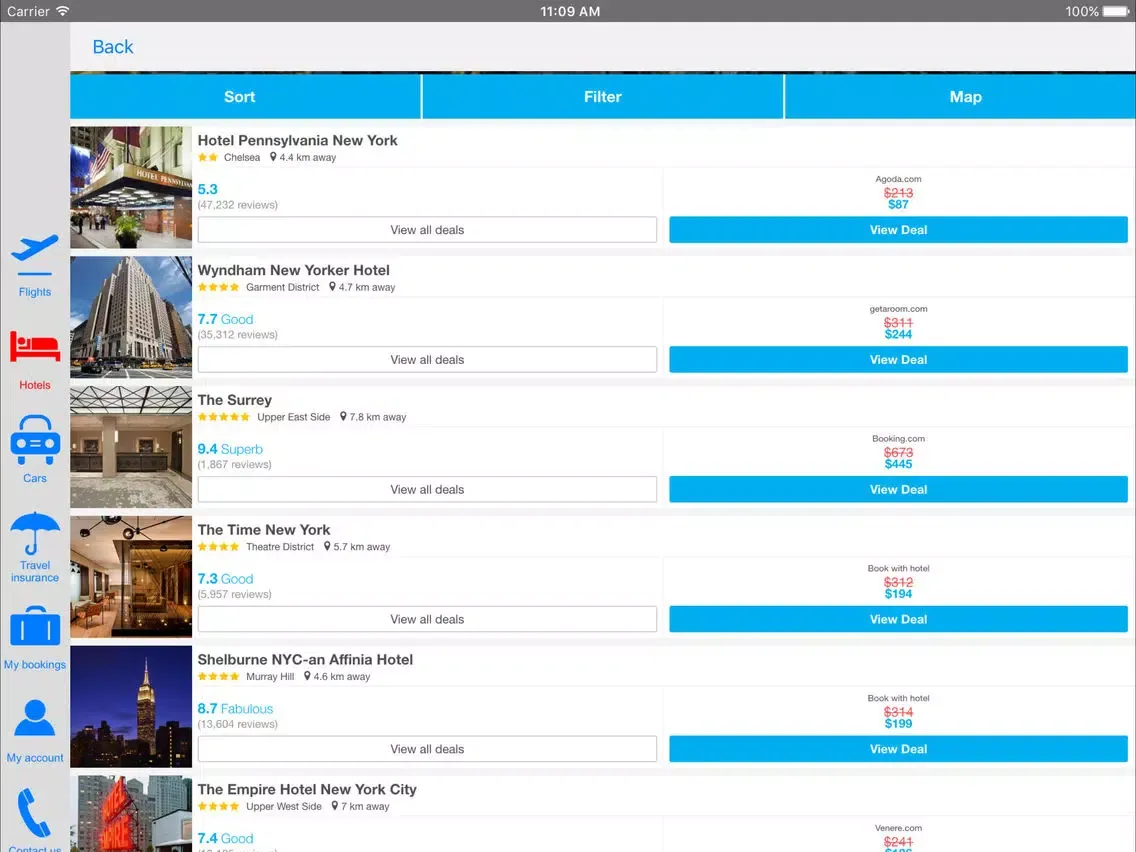Tap star rating of The Surrey
This screenshot has height=852, width=1136.
(x=224, y=417)
